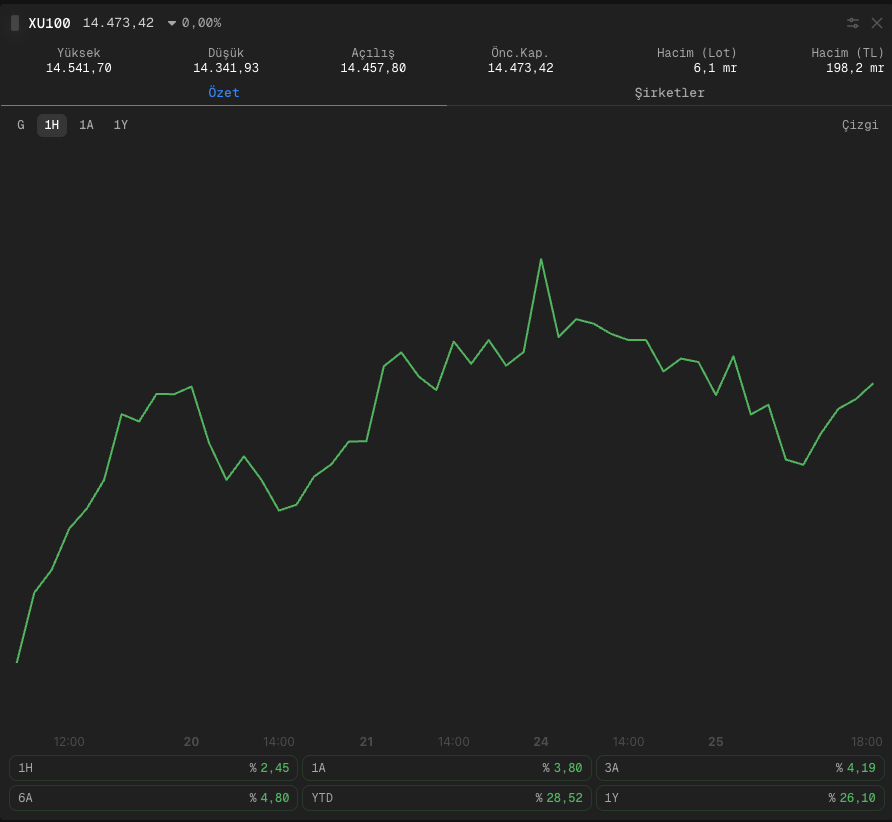The height and width of the screenshot is (822, 892).
Task: Click the 6A % 4,80 performance box
Action: click(x=153, y=798)
